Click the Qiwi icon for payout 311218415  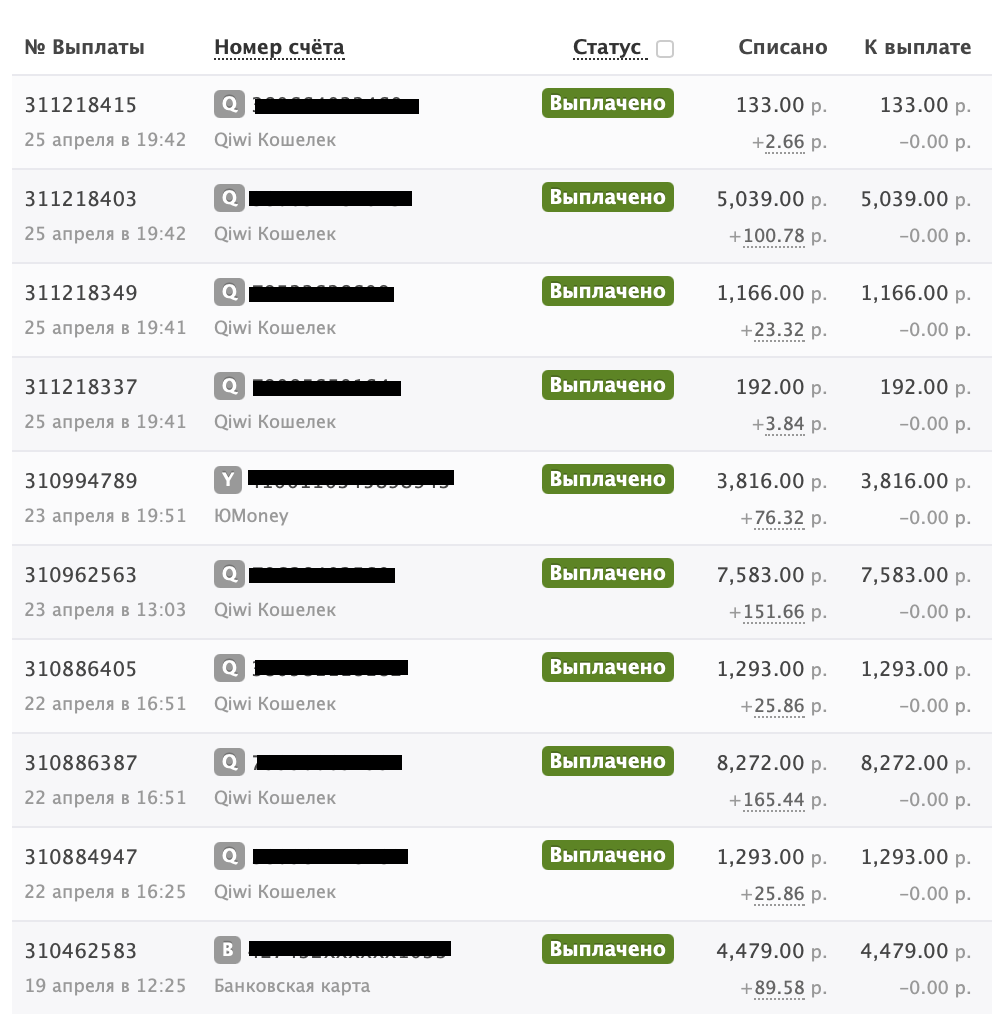(229, 104)
